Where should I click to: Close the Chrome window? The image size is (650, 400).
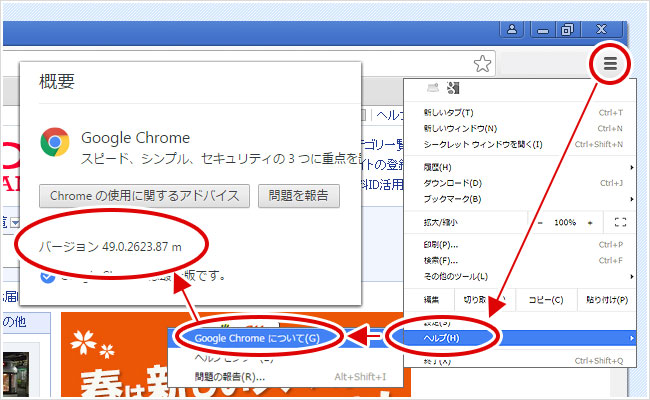point(601,29)
